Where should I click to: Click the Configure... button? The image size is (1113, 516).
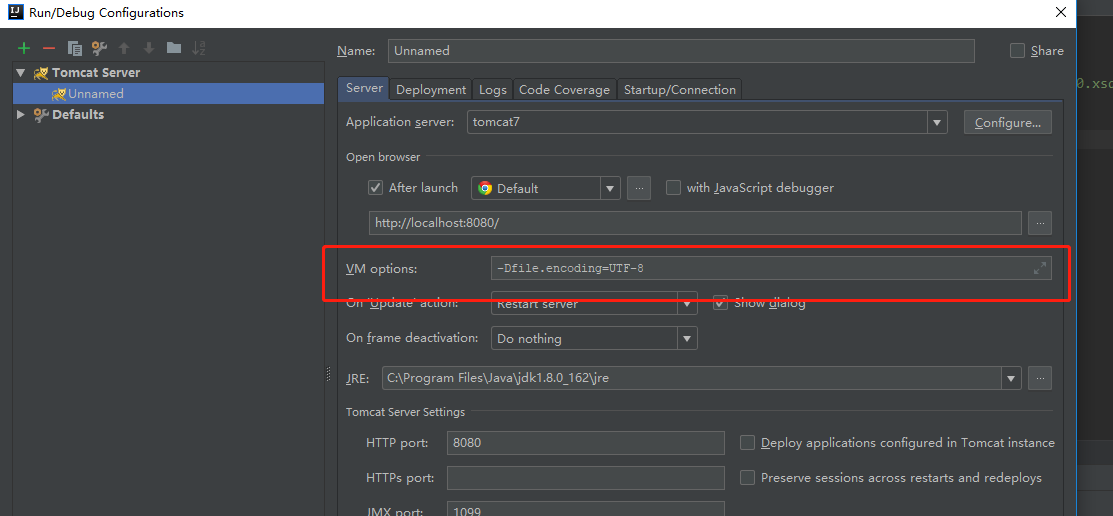point(1007,123)
